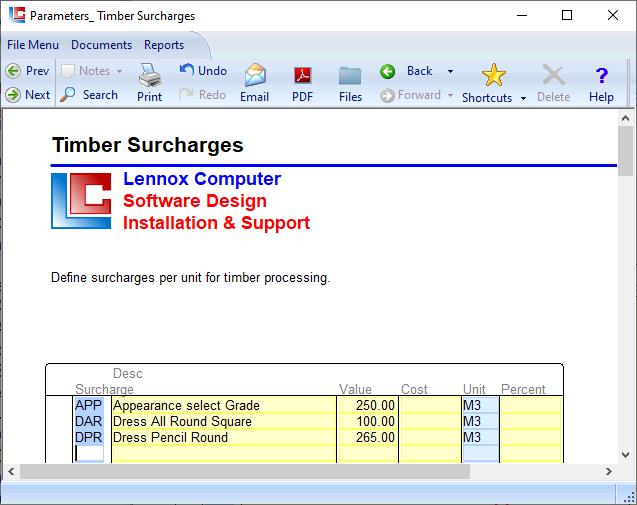Viewport: 637px width, 505px height.
Task: Click the Search text label
Action: (x=100, y=95)
